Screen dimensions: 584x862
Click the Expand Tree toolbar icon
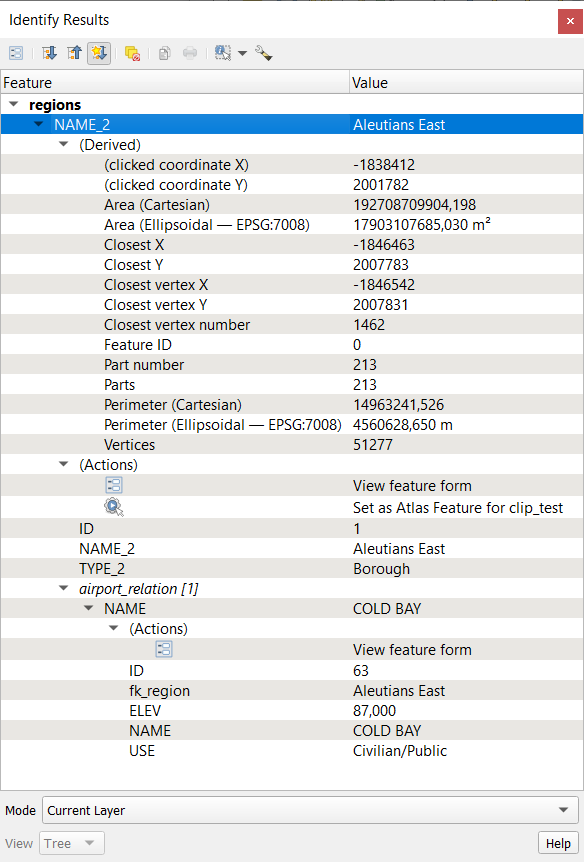[49, 53]
